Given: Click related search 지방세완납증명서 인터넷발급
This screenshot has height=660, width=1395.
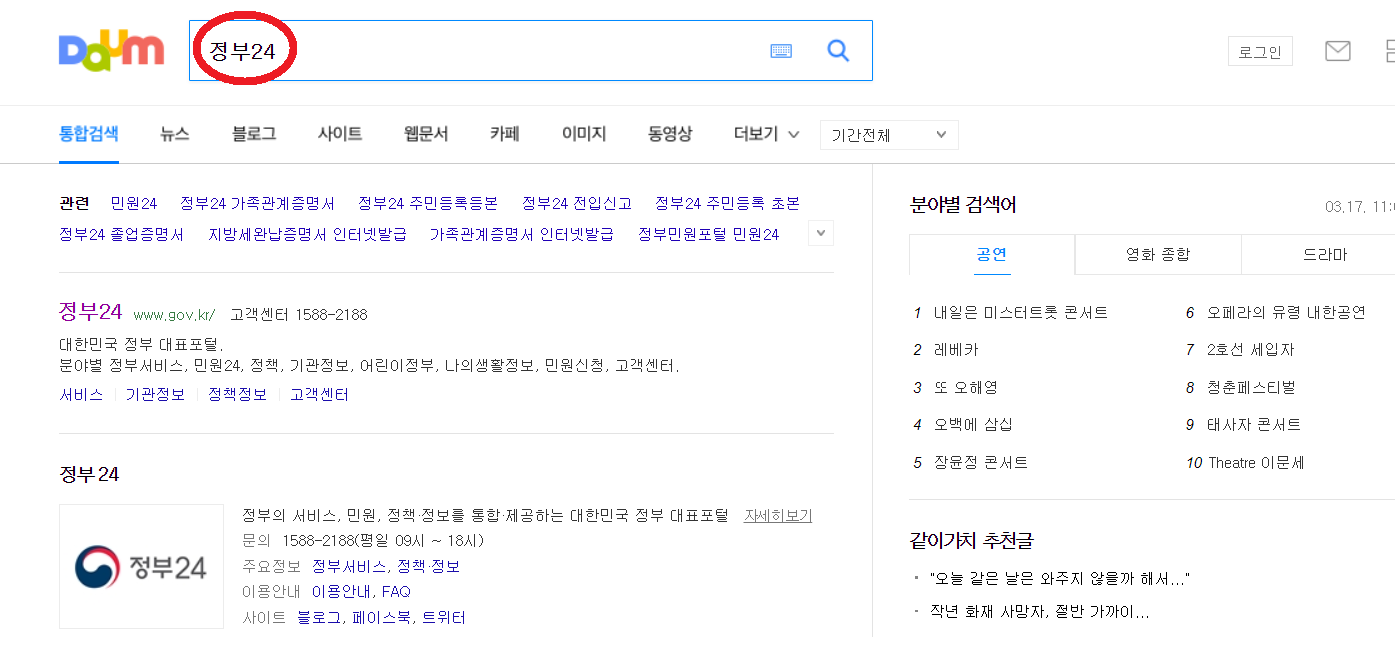Looking at the screenshot, I should [307, 234].
